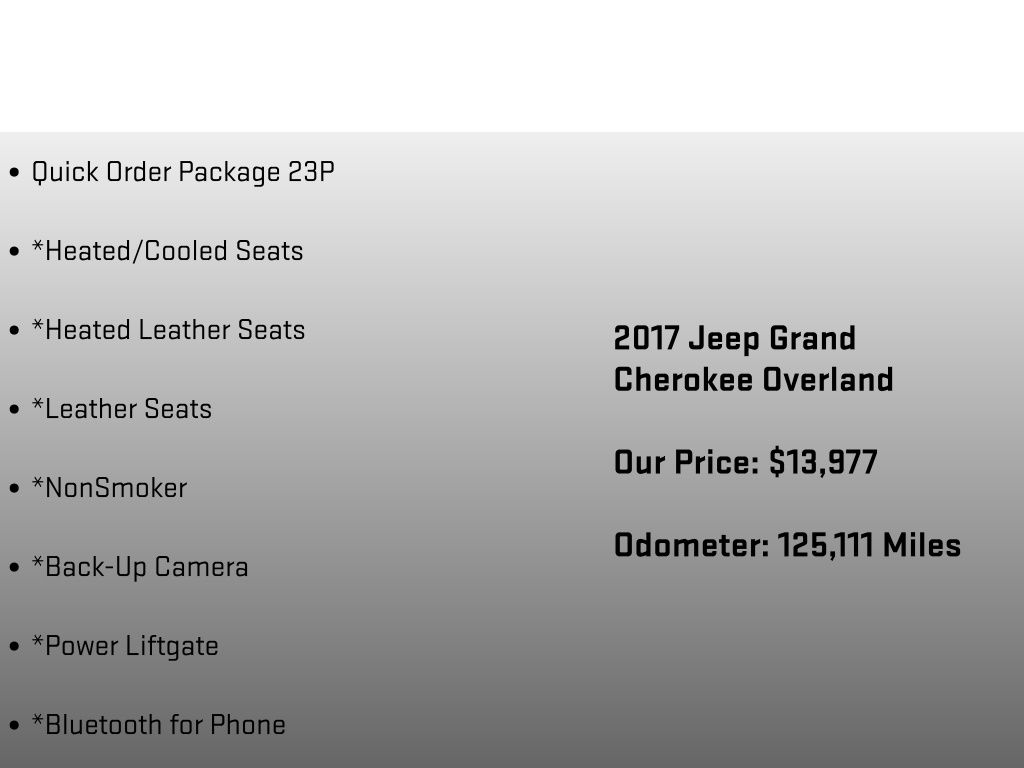The width and height of the screenshot is (1024, 768).
Task: Click the blank white banner at top
Action: tap(512, 65)
